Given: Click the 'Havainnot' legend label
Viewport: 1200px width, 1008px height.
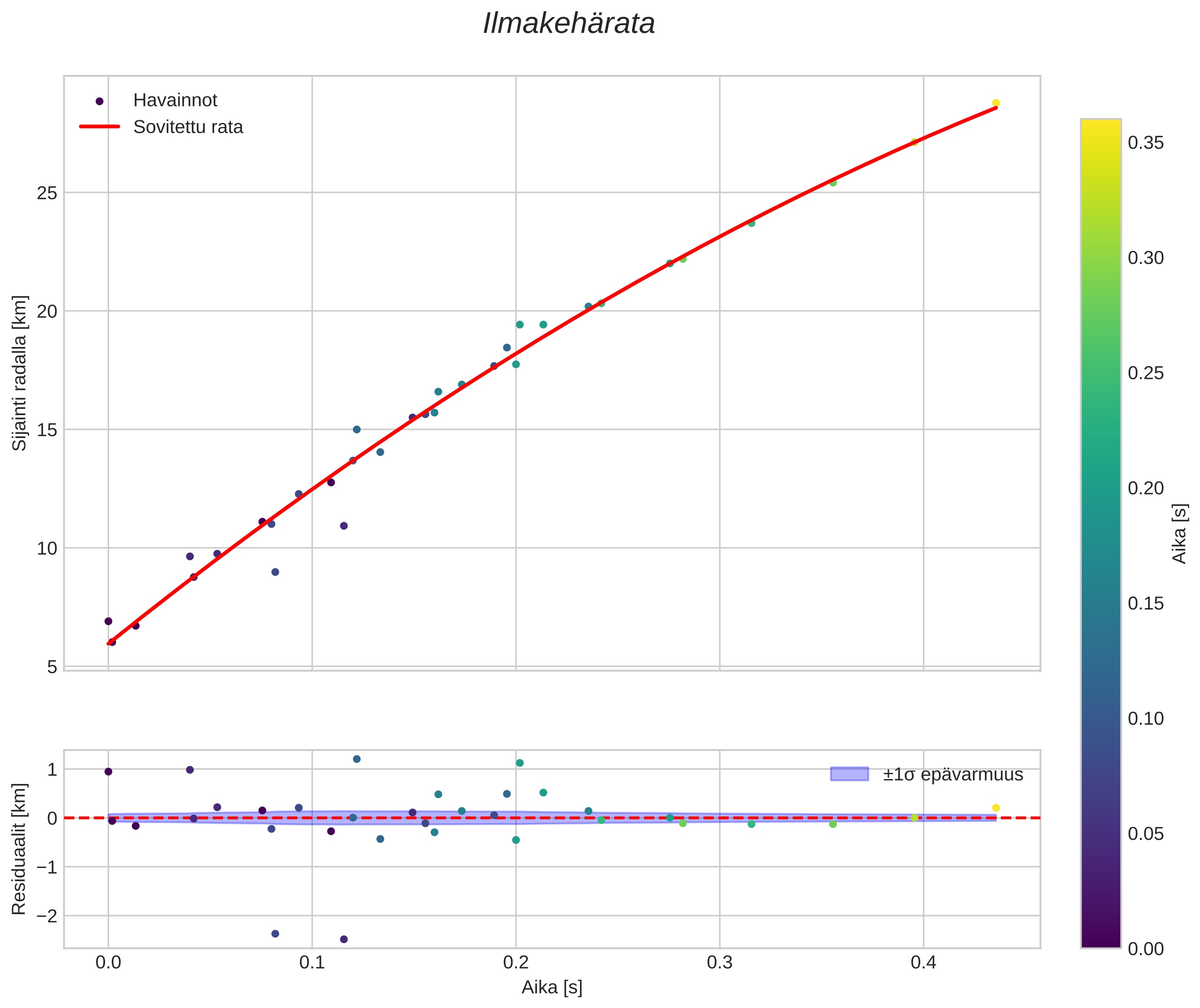Looking at the screenshot, I should click(175, 101).
